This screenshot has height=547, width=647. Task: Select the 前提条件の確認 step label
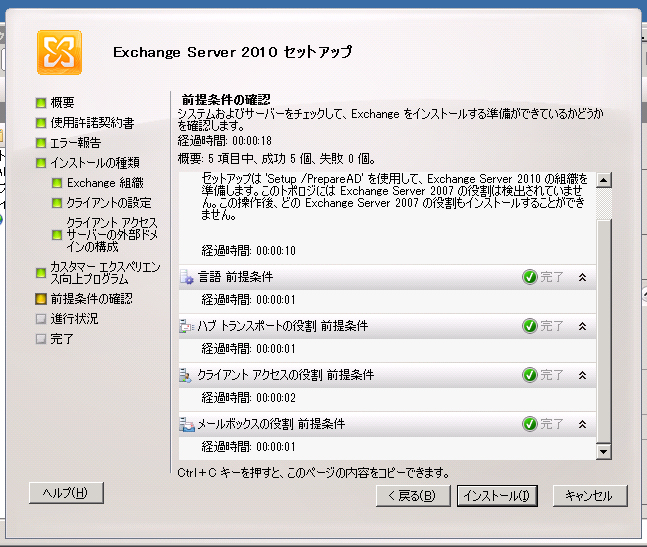click(x=92, y=299)
